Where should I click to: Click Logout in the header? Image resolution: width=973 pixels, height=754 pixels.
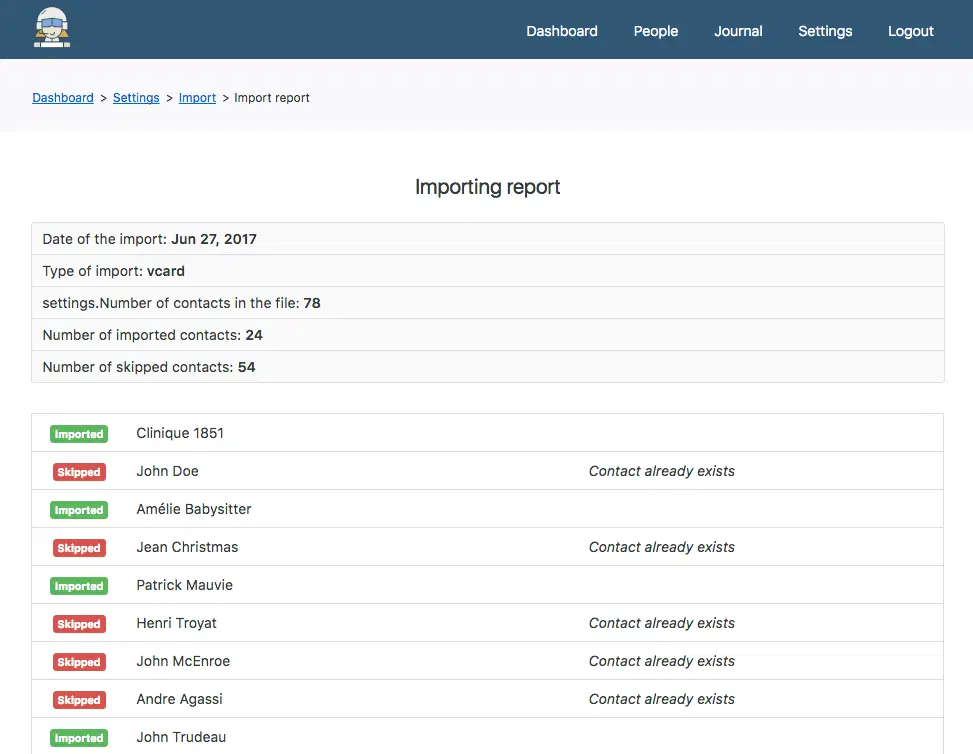(910, 31)
